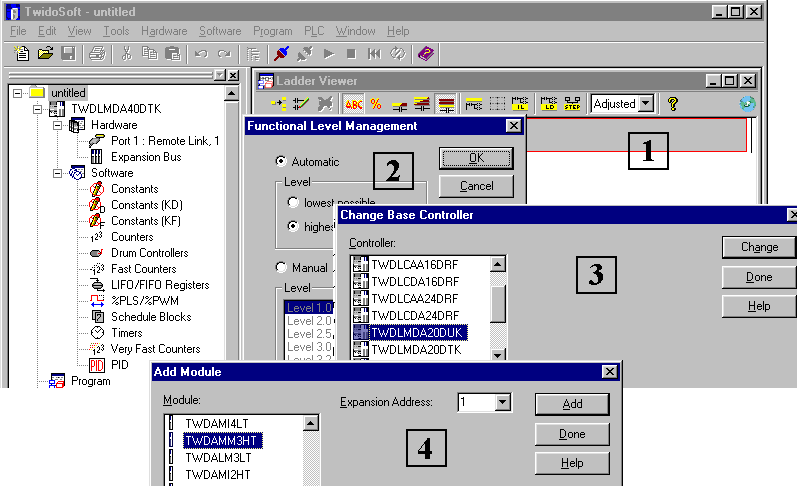
Task: Select Port 1 : Remote Link in tree
Action: tap(165, 141)
